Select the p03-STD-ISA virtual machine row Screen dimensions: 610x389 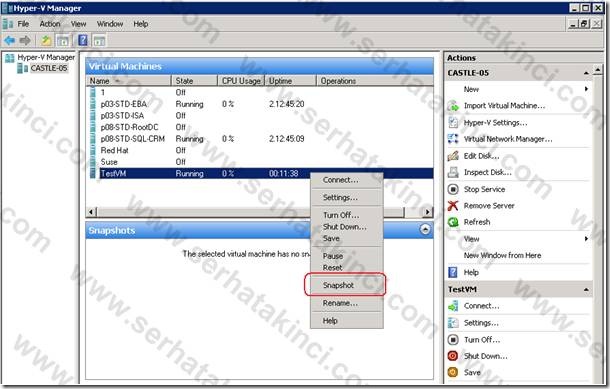(260, 116)
